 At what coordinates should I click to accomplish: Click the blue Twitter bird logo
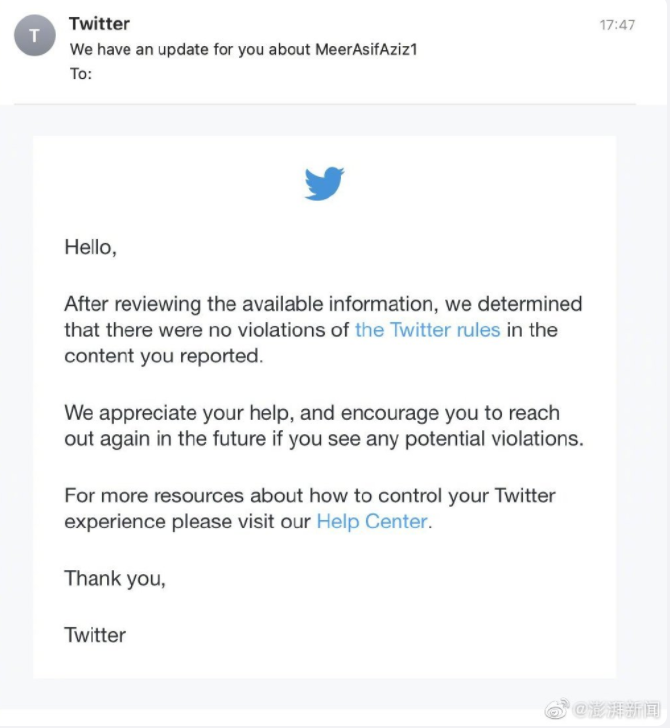point(324,184)
